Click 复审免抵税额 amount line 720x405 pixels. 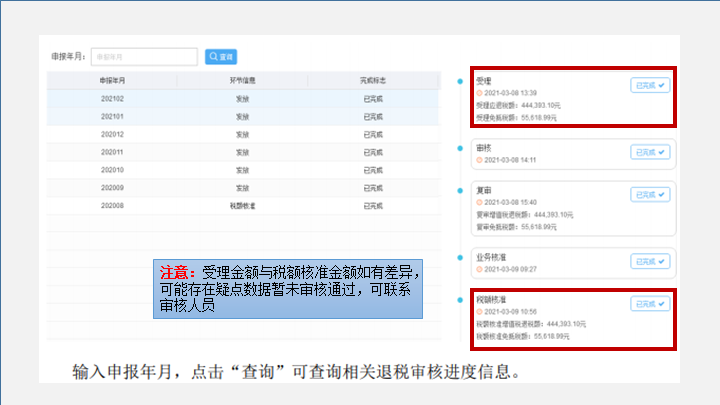[x=516, y=227]
